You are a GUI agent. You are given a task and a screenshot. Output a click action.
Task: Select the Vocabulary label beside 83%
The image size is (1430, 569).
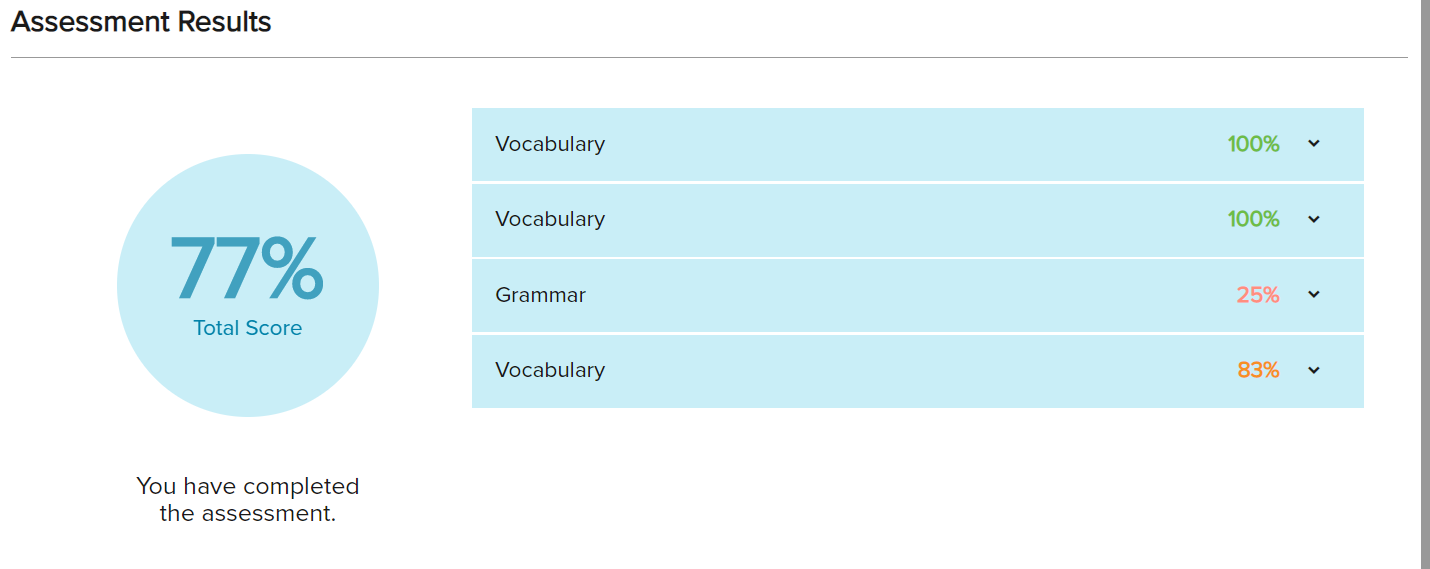[550, 370]
